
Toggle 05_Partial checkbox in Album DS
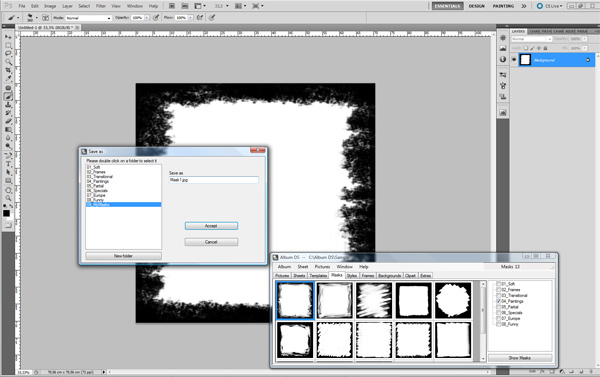499,307
